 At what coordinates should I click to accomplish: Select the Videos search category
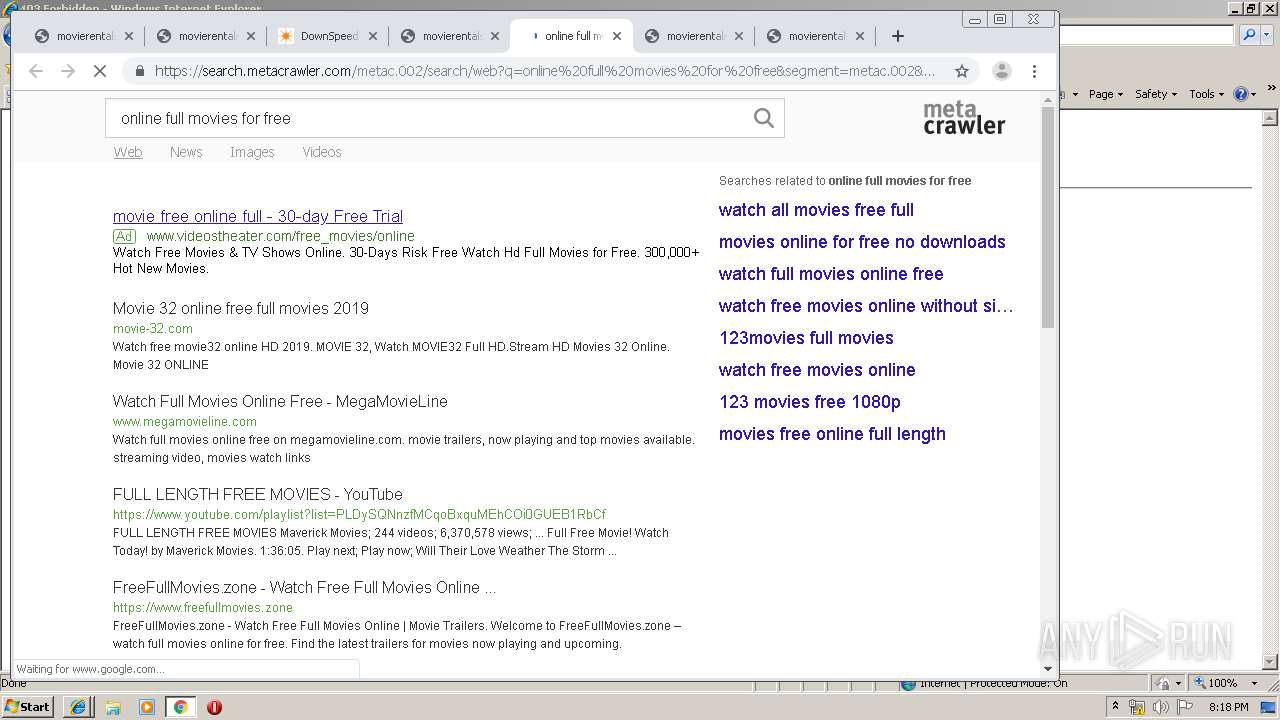point(322,152)
